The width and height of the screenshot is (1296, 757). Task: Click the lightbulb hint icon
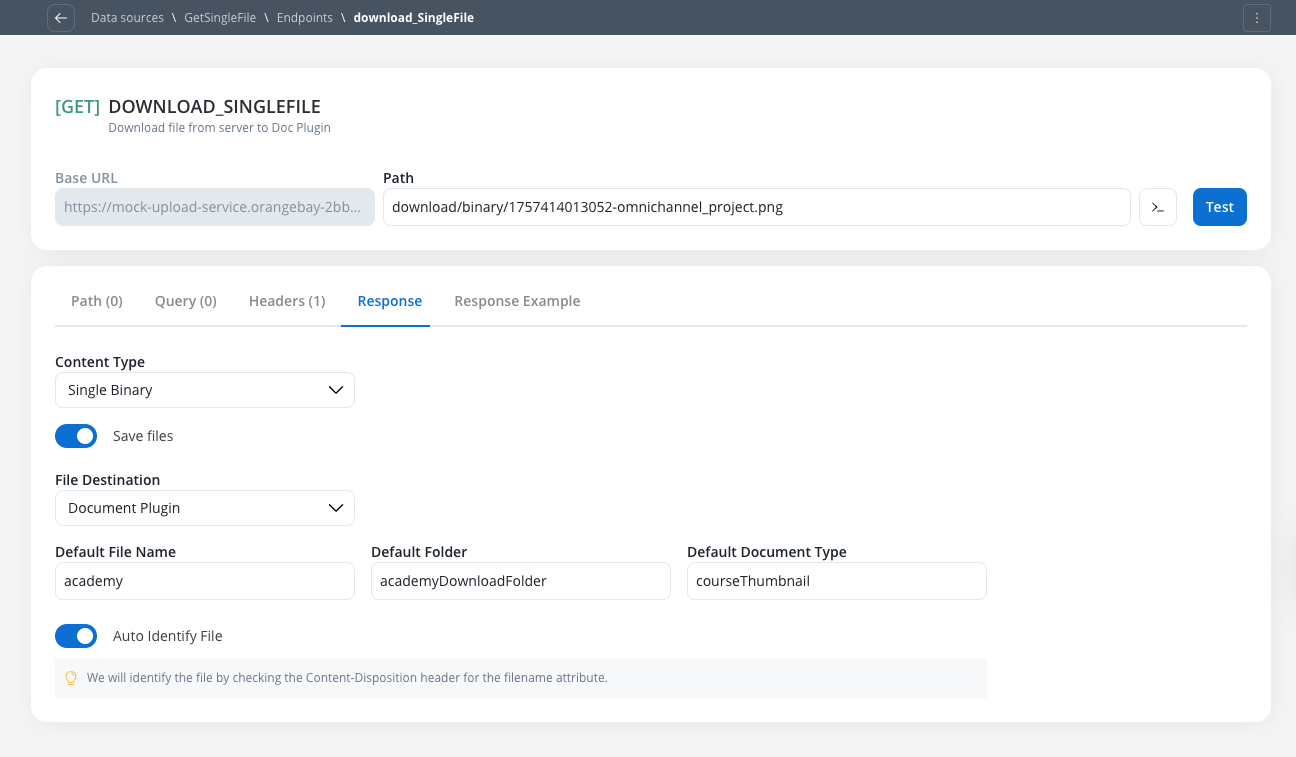(x=71, y=678)
